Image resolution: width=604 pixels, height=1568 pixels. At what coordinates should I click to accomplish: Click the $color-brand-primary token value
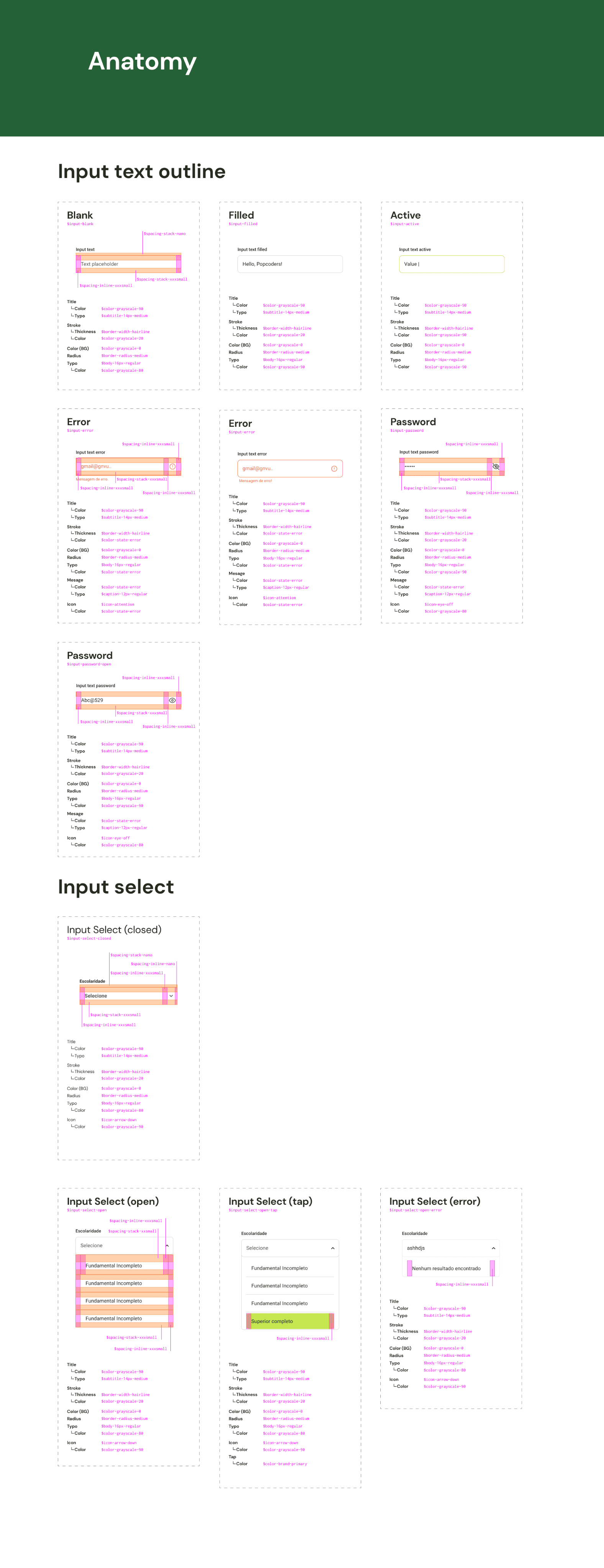pos(285,1464)
